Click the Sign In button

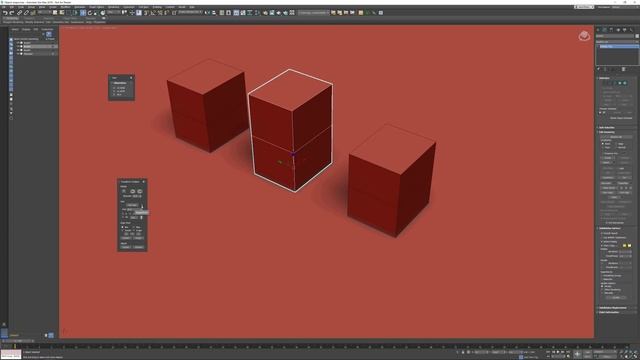tap(584, 7)
